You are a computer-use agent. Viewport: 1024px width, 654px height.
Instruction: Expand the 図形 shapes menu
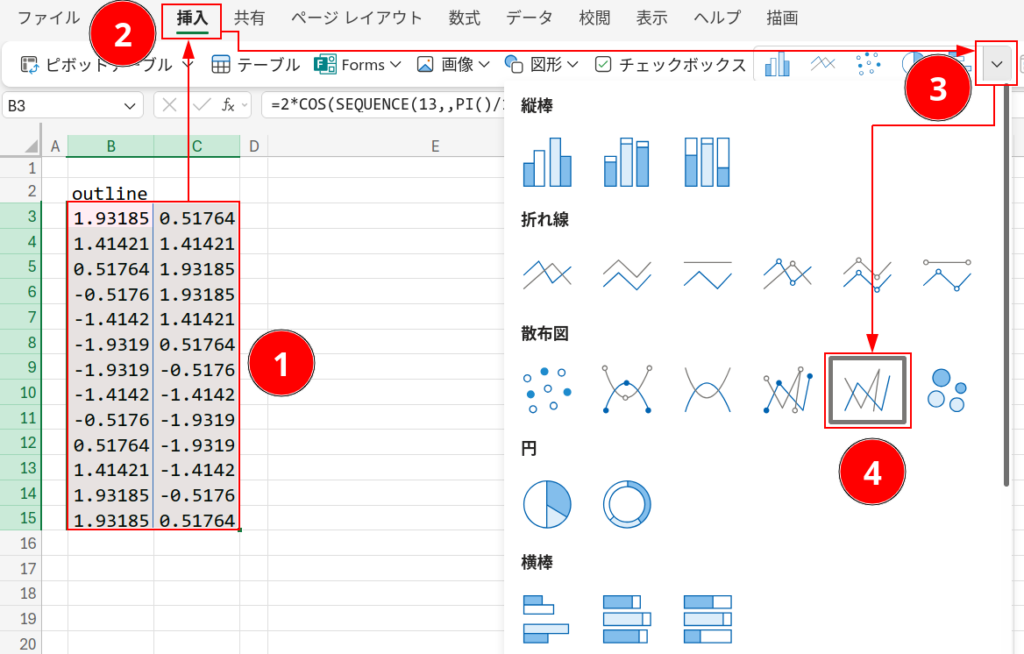pos(549,63)
